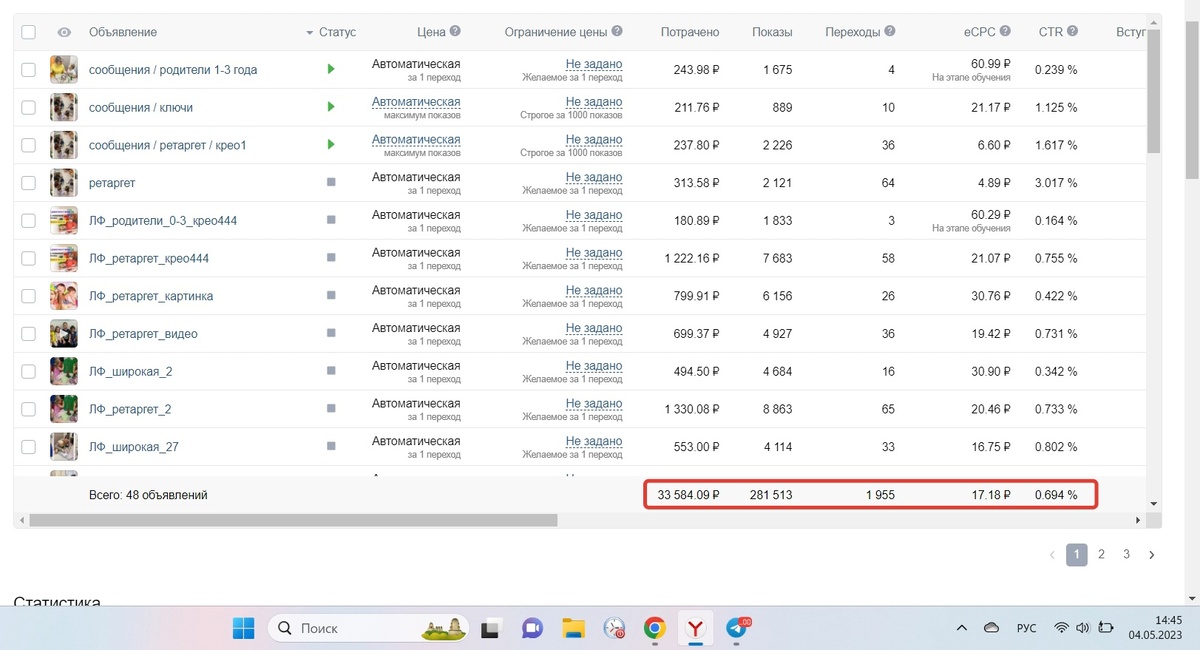
Task: Click the help icon next to CTR
Action: tap(1072, 32)
